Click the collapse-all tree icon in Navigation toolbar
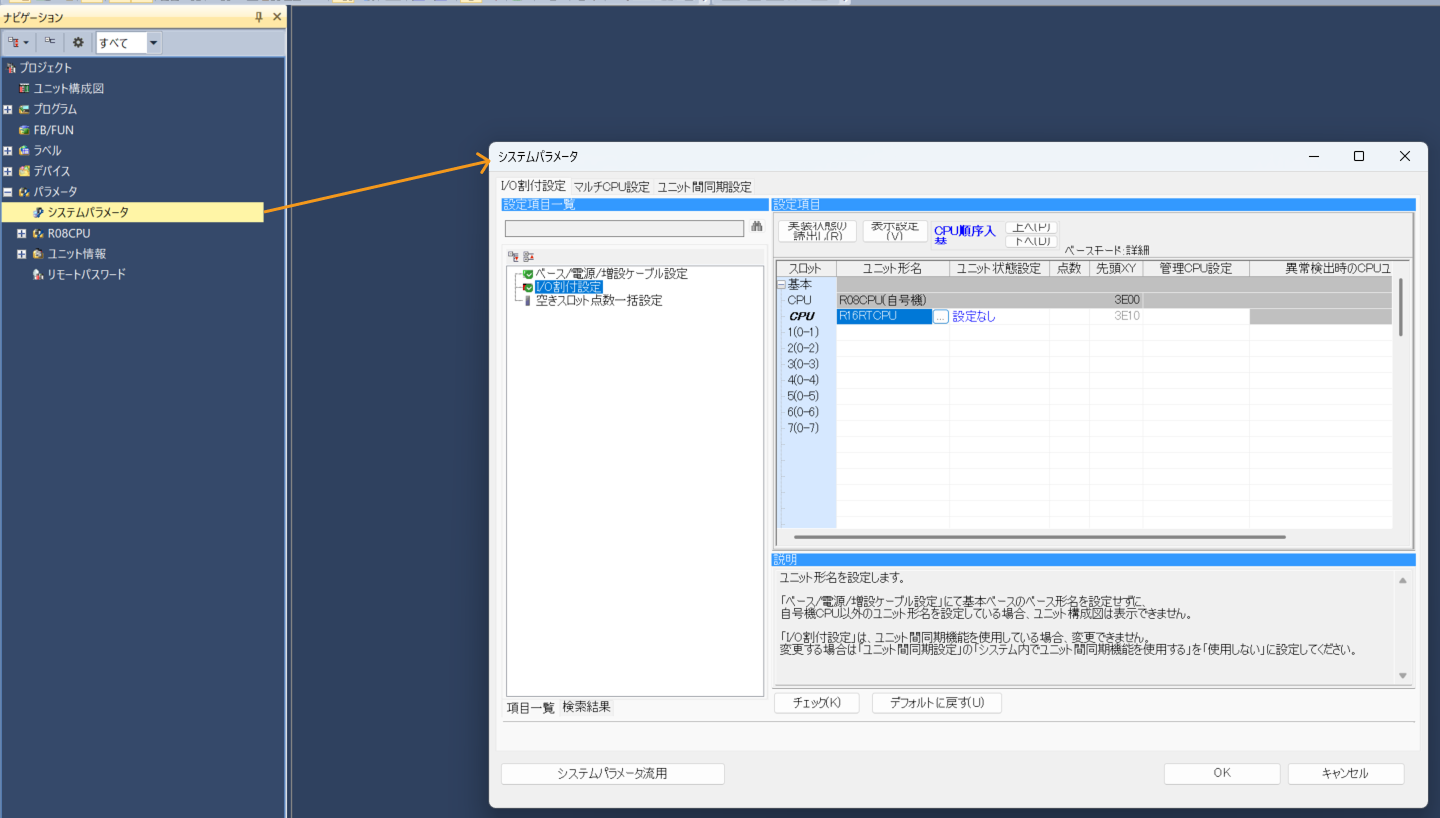 (49, 42)
